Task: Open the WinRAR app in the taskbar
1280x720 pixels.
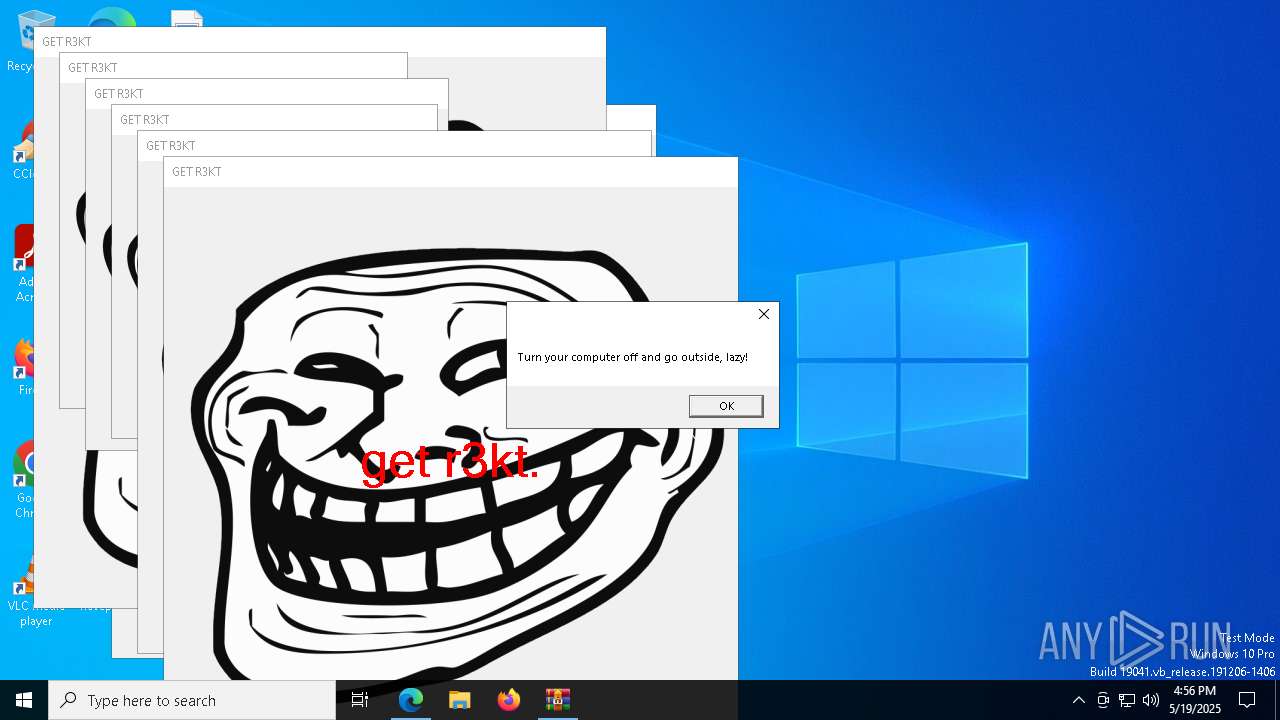Action: tap(558, 700)
